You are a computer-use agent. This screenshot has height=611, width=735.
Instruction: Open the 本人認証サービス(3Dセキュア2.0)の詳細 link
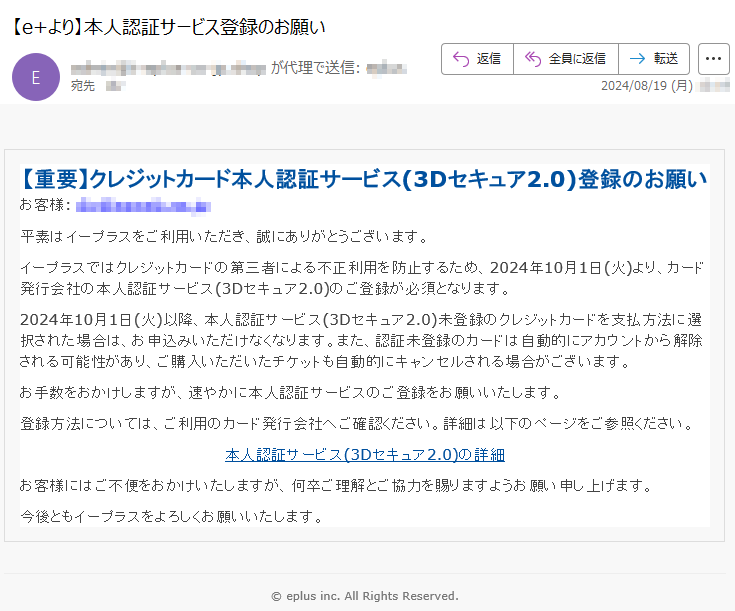point(365,454)
